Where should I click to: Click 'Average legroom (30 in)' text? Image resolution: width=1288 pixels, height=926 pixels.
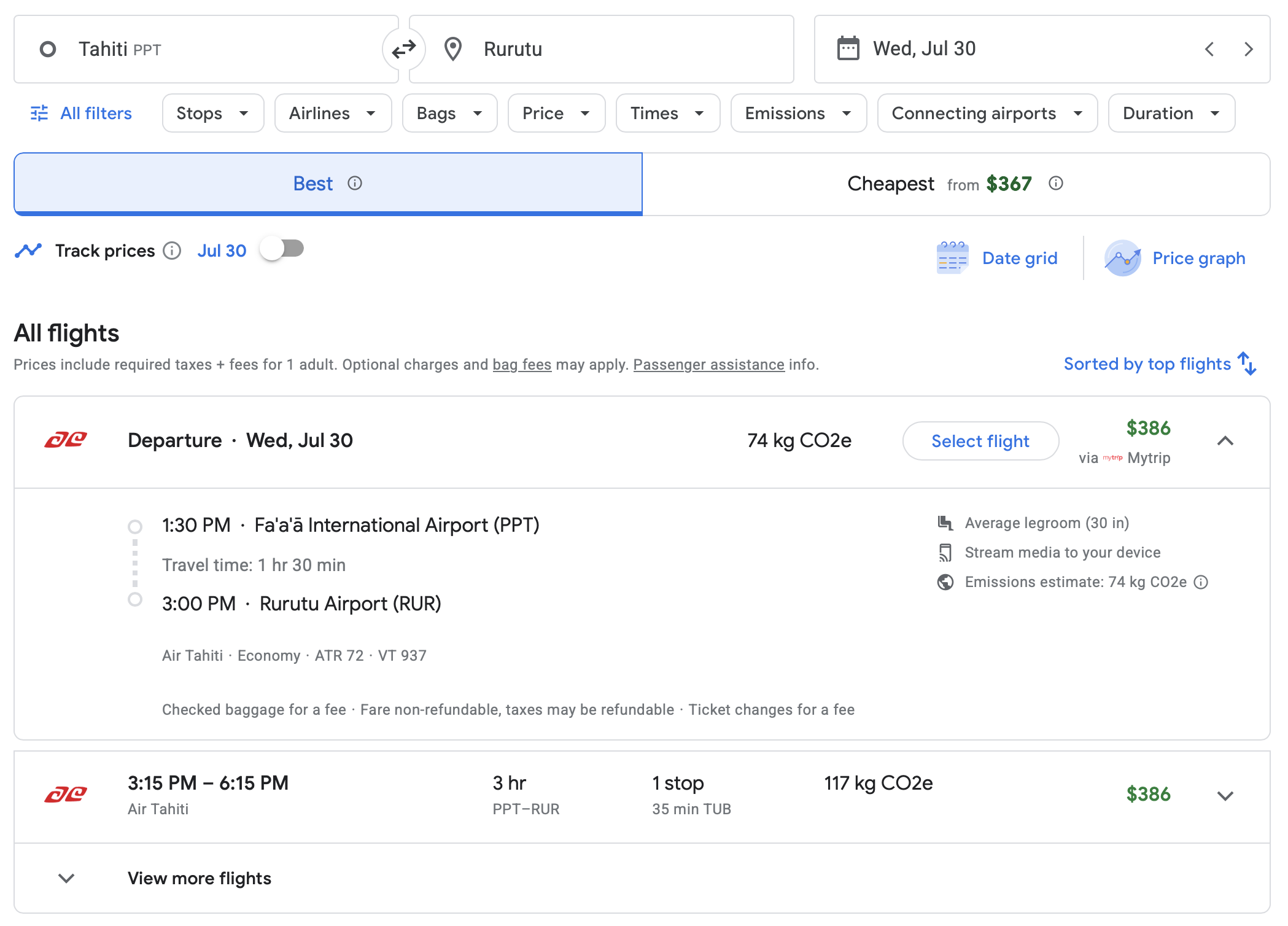click(1047, 523)
